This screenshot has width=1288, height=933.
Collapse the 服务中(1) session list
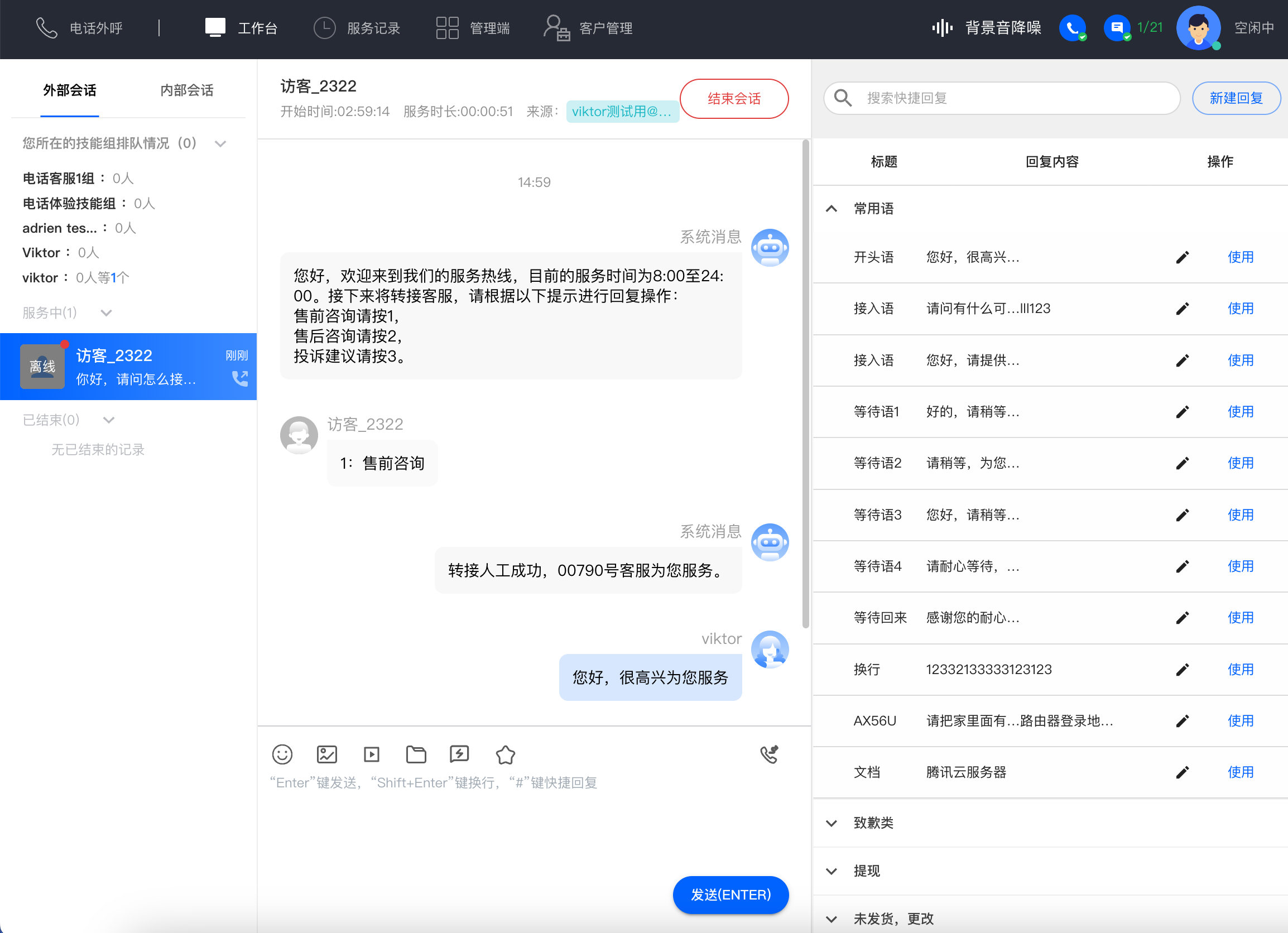(106, 313)
